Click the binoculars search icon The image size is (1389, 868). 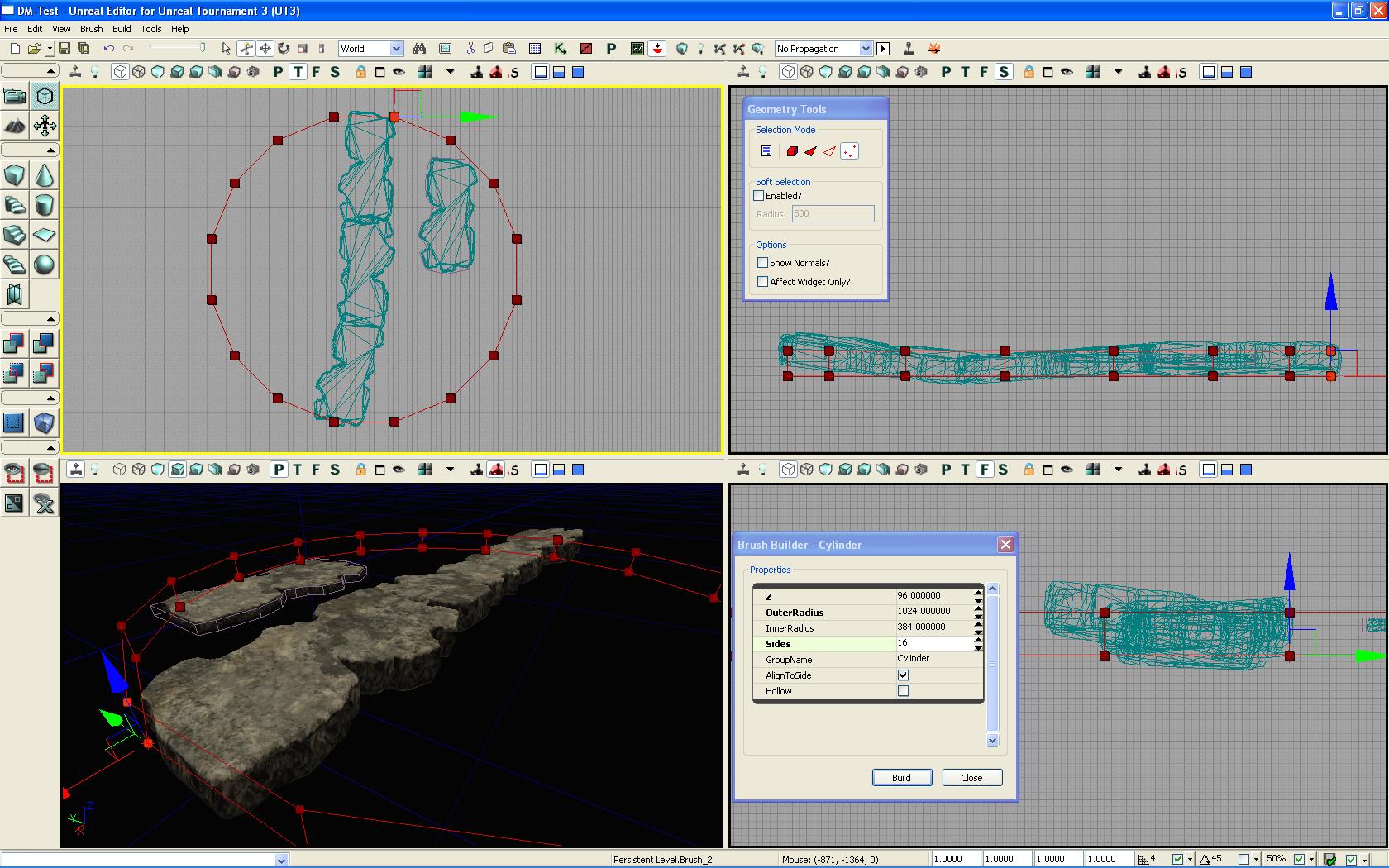pos(420,49)
